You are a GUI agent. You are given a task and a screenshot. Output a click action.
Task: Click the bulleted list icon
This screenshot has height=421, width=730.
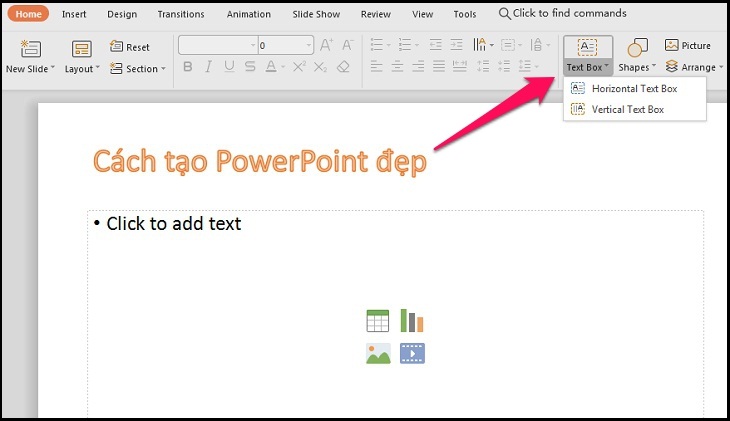click(377, 45)
